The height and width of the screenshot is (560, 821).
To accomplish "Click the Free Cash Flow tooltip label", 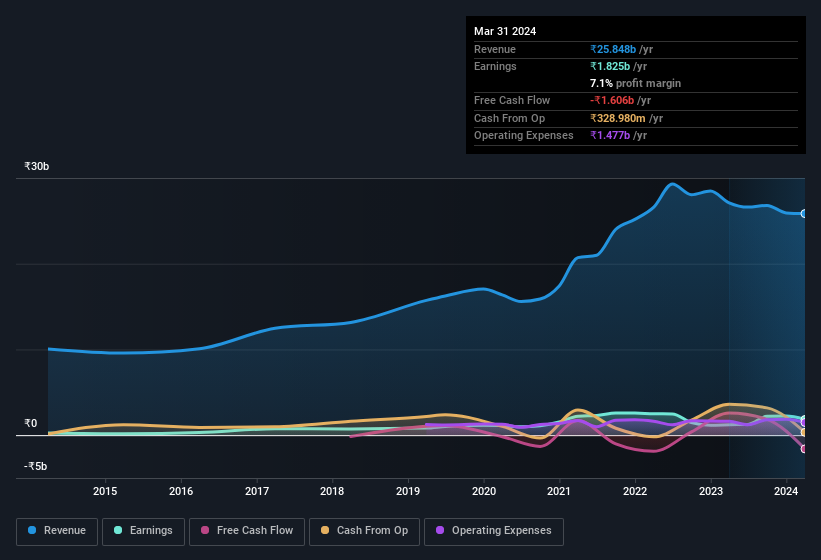I will 512,100.
